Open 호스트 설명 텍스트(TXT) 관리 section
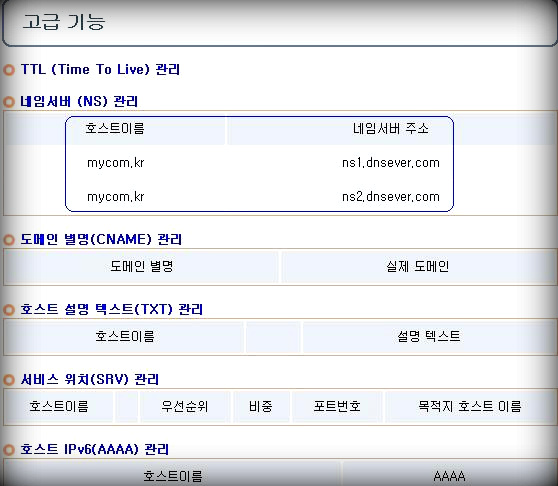The width and height of the screenshot is (558, 486). pos(111,309)
